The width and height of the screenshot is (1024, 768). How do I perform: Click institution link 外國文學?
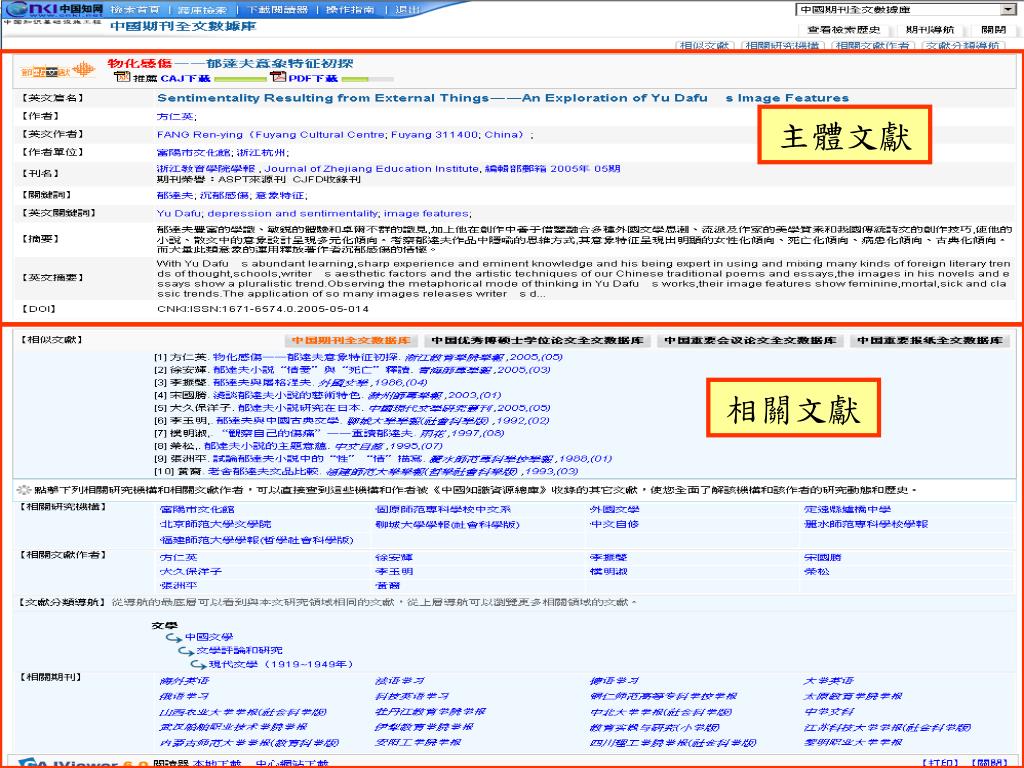click(615, 509)
